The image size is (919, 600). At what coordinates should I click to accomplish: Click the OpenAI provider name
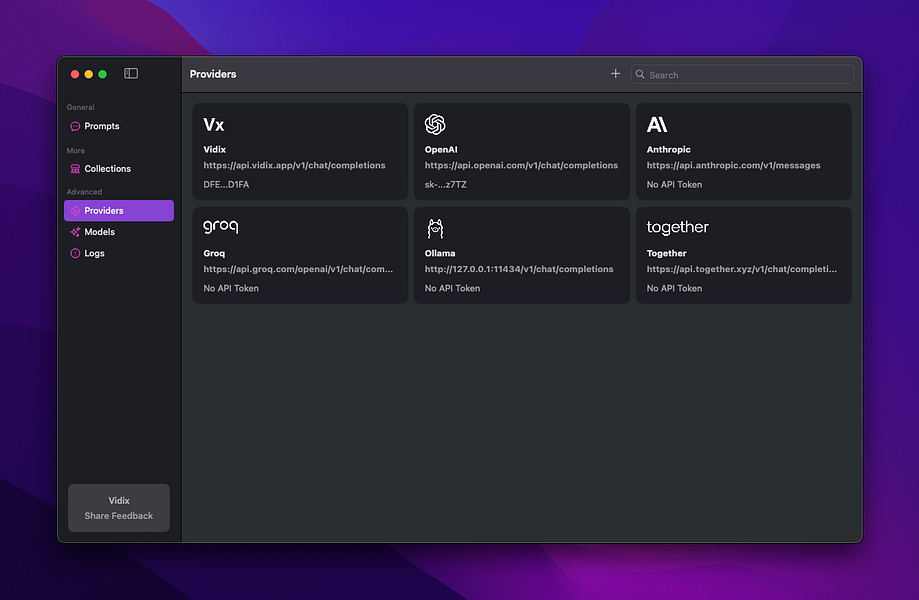pyautogui.click(x=441, y=149)
